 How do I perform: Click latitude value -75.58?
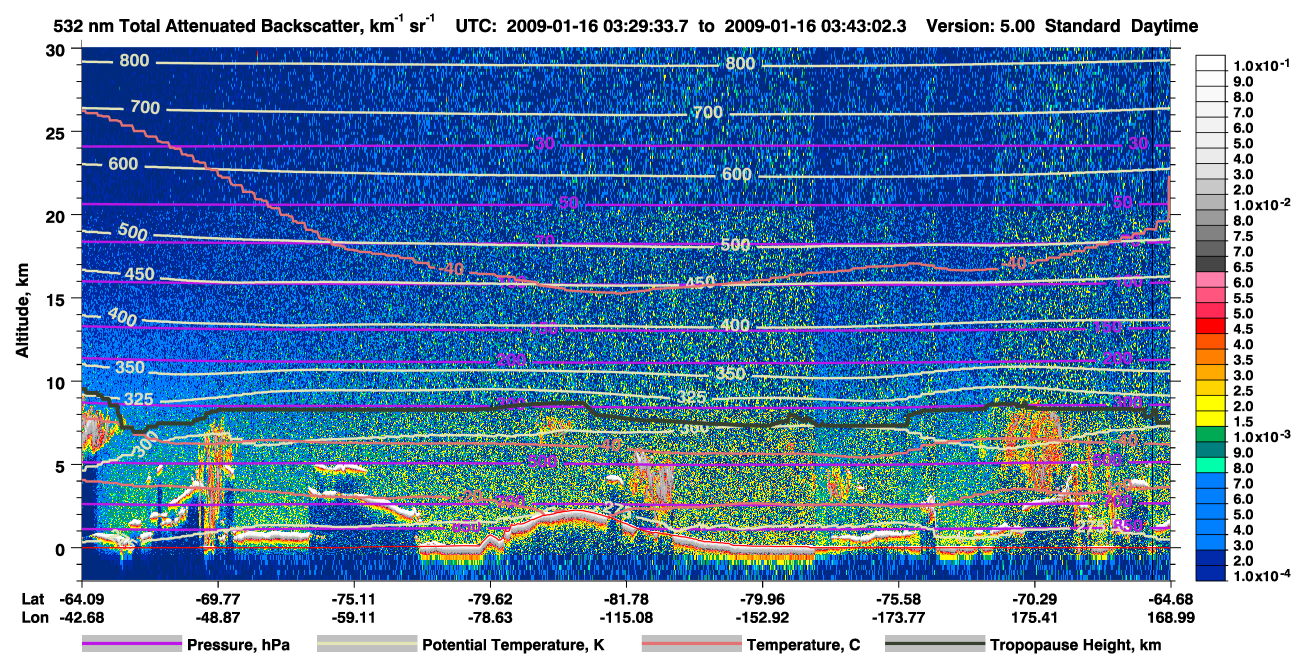point(898,598)
